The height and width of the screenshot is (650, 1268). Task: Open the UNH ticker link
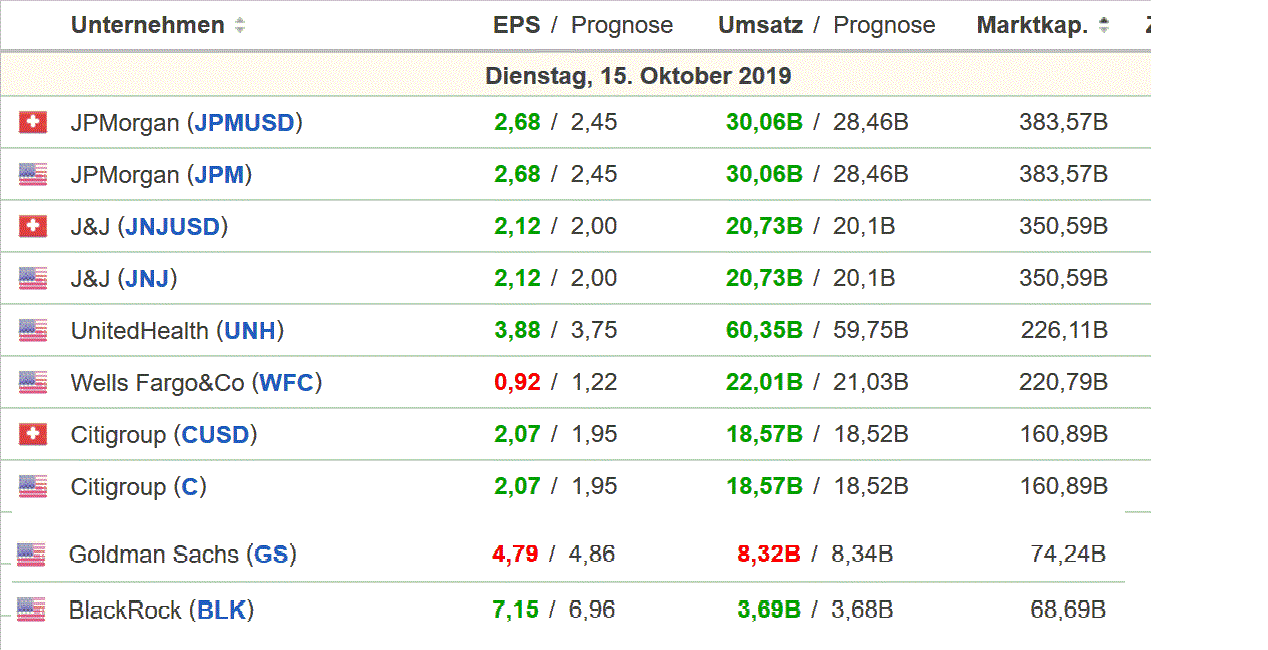[x=250, y=331]
